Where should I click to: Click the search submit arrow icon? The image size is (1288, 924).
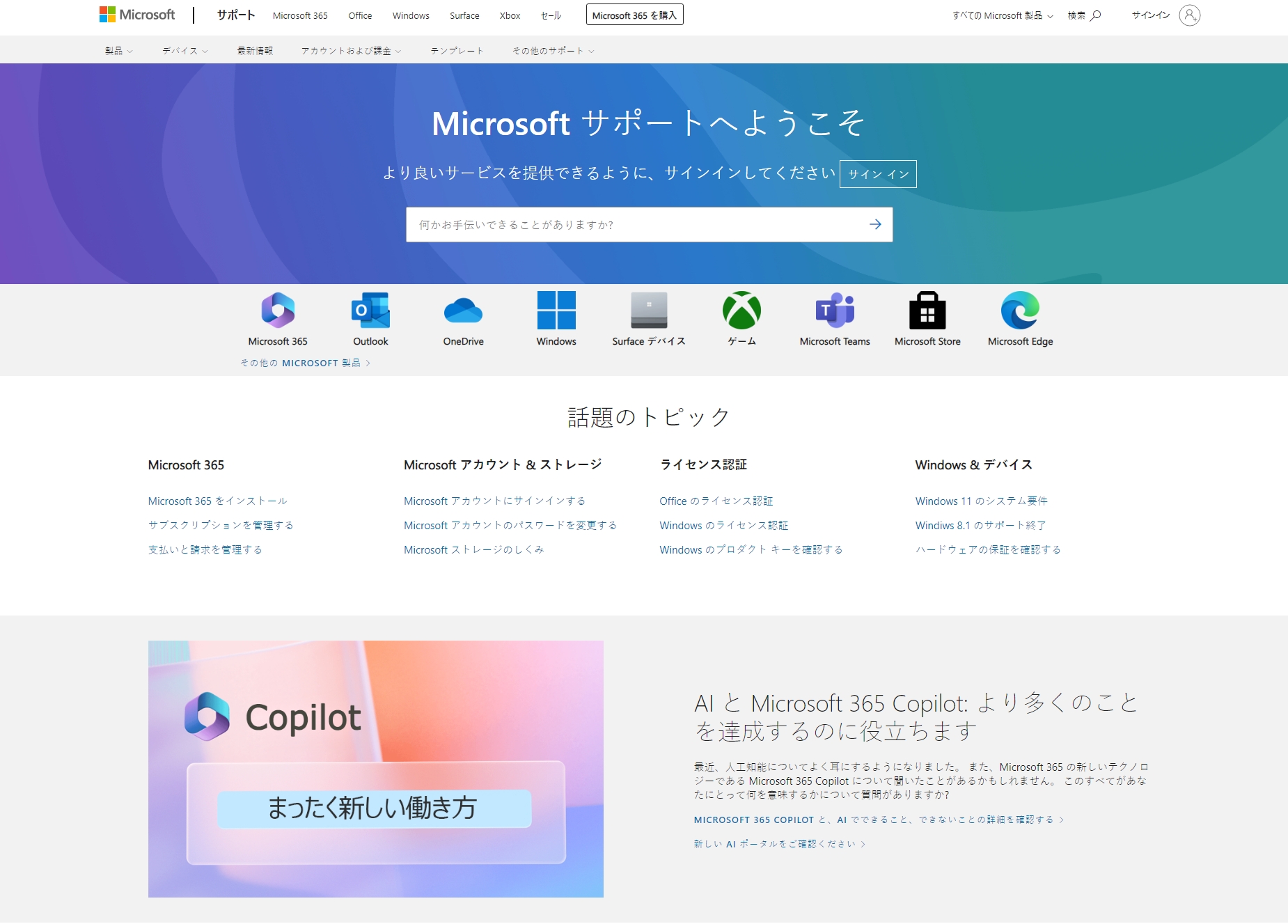point(875,224)
